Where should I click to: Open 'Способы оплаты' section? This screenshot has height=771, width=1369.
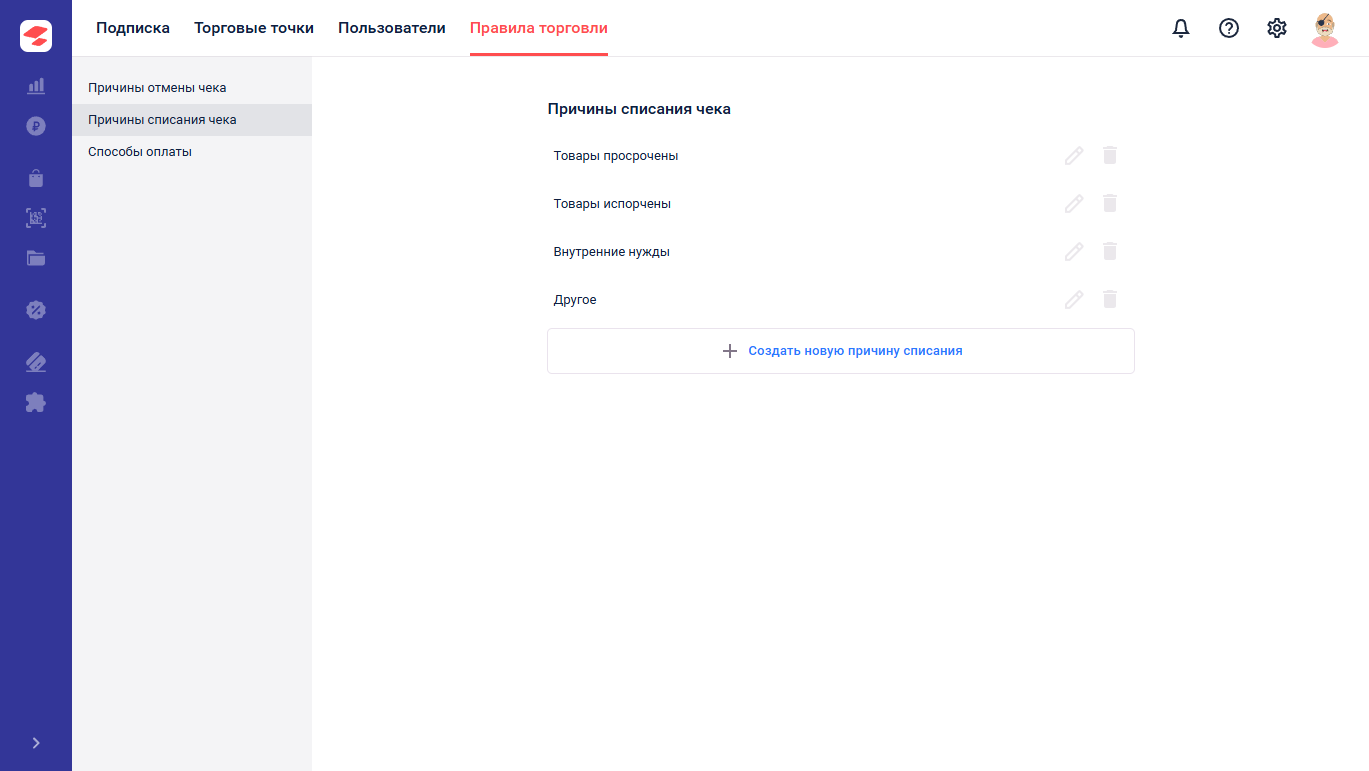pyautogui.click(x=192, y=152)
